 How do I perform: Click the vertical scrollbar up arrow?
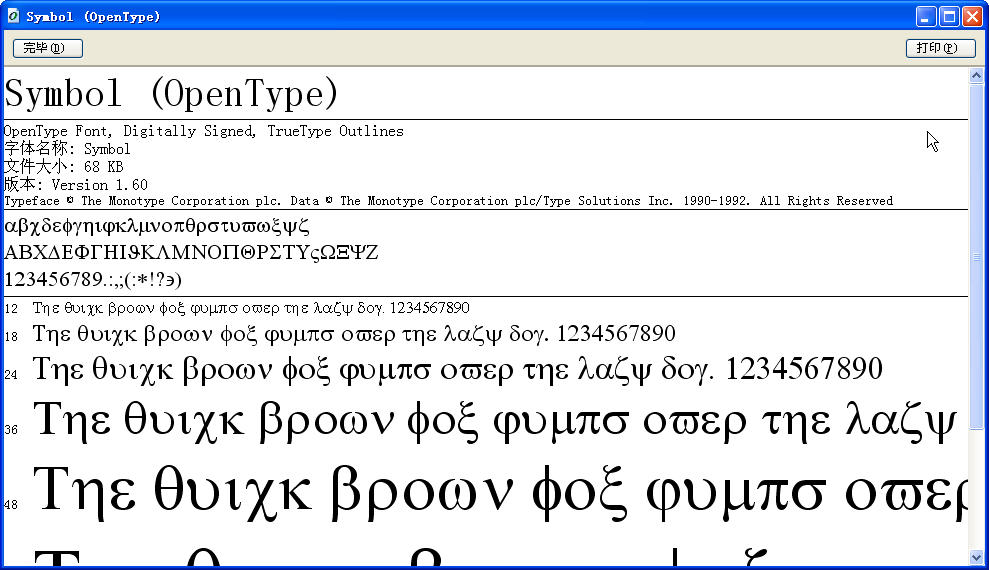coord(976,76)
